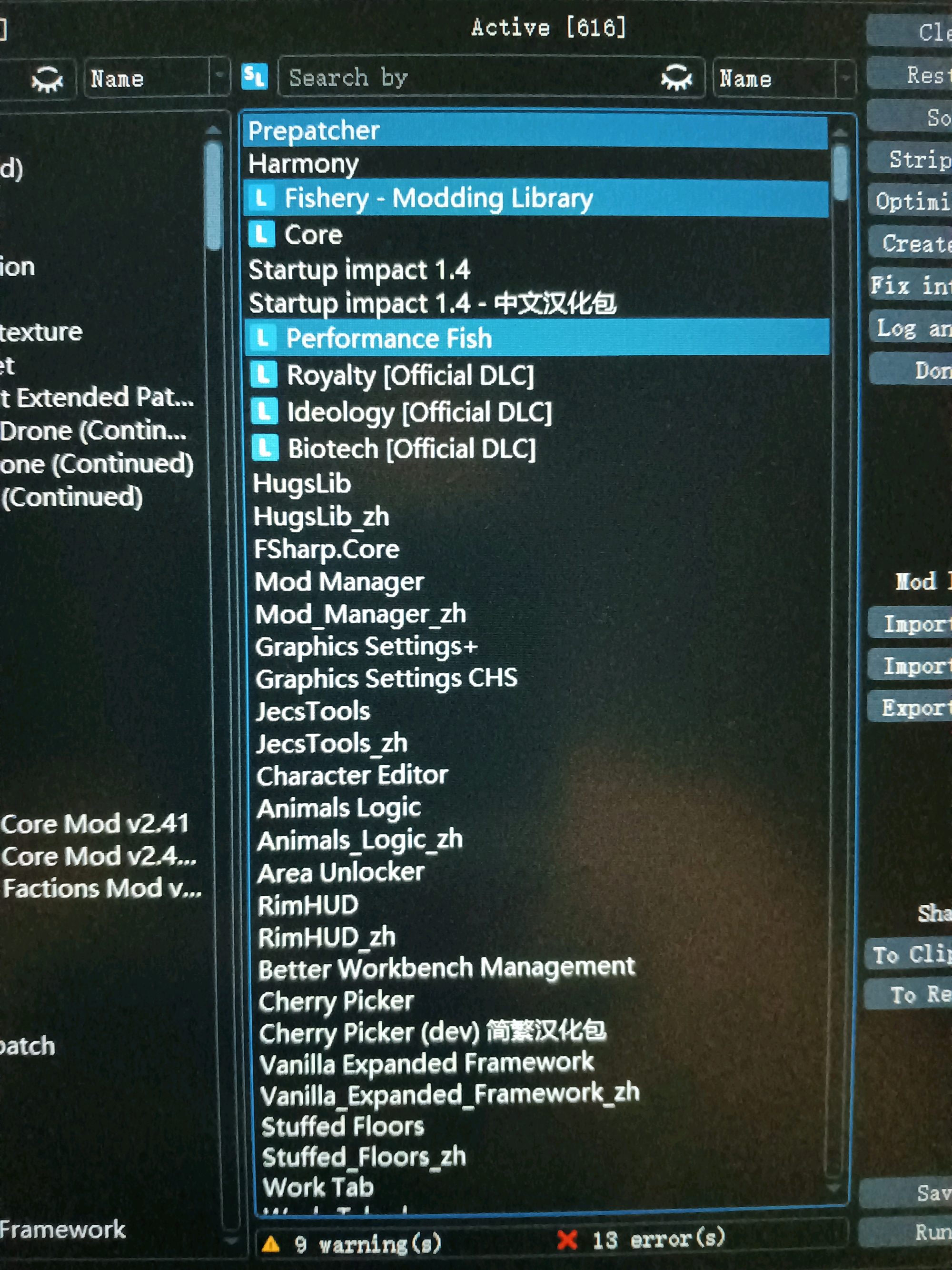Click the To Cli... button

[x=909, y=954]
